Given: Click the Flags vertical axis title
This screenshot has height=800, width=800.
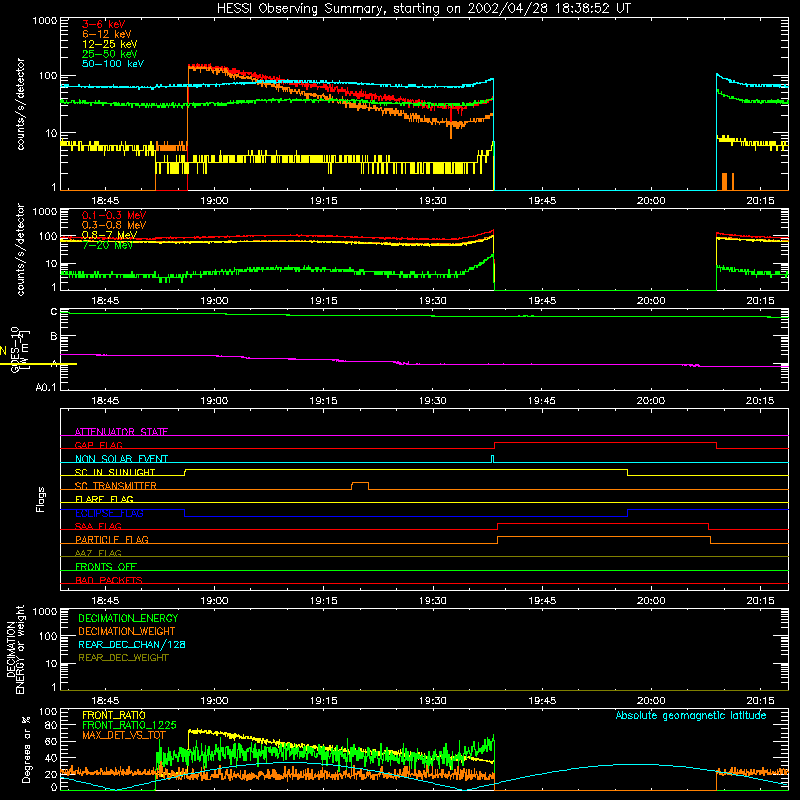Looking at the screenshot, I should pos(41,499).
